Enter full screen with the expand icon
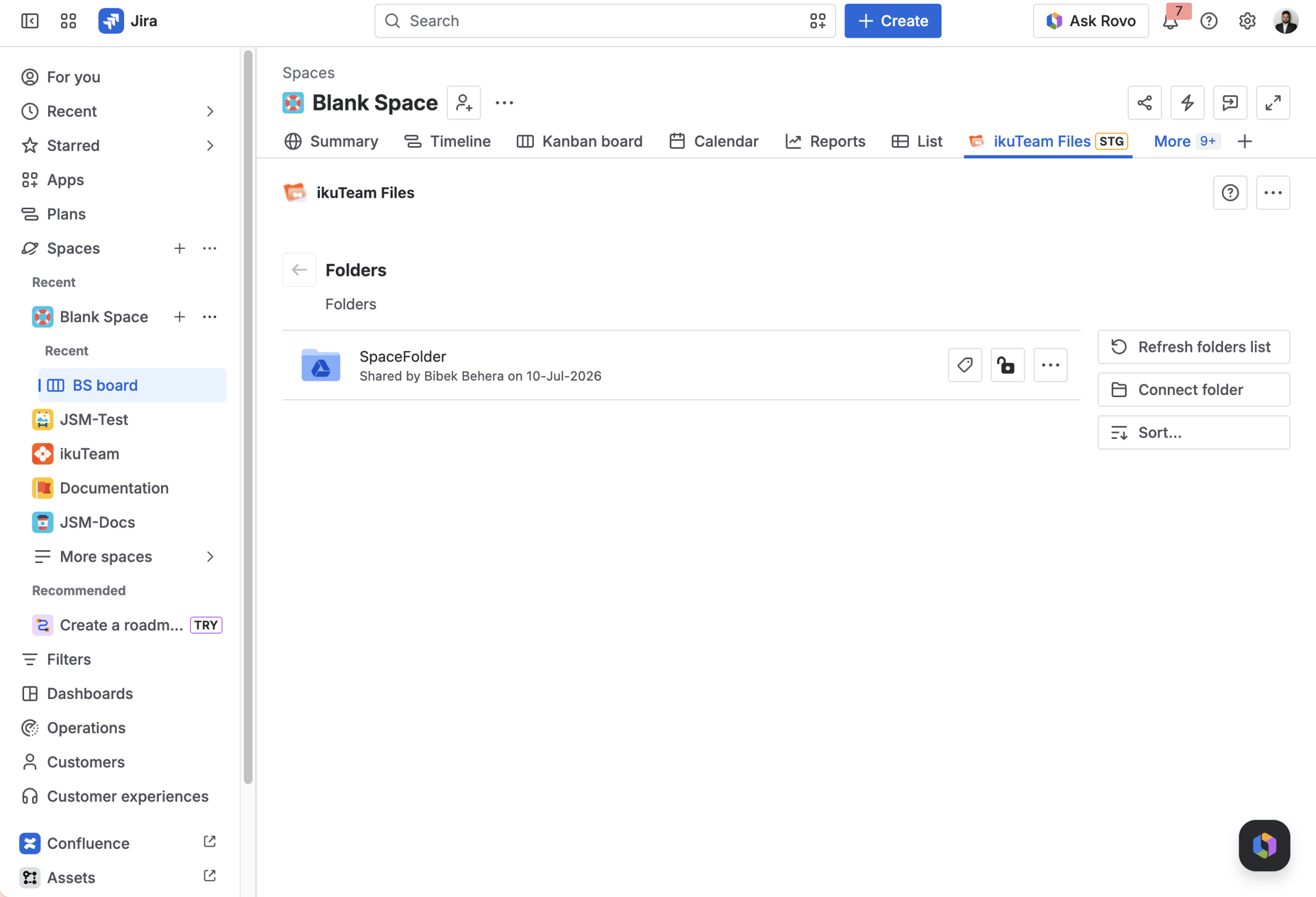Image resolution: width=1316 pixels, height=897 pixels. coord(1273,103)
